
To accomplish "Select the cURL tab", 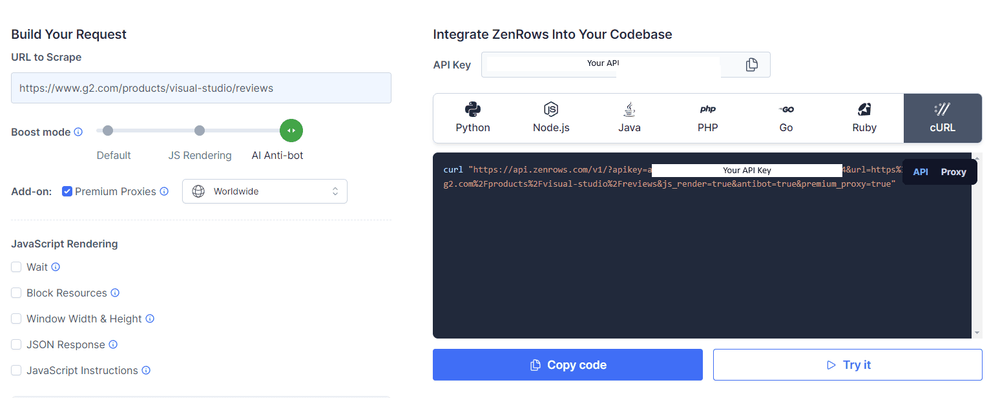I will (x=943, y=118).
